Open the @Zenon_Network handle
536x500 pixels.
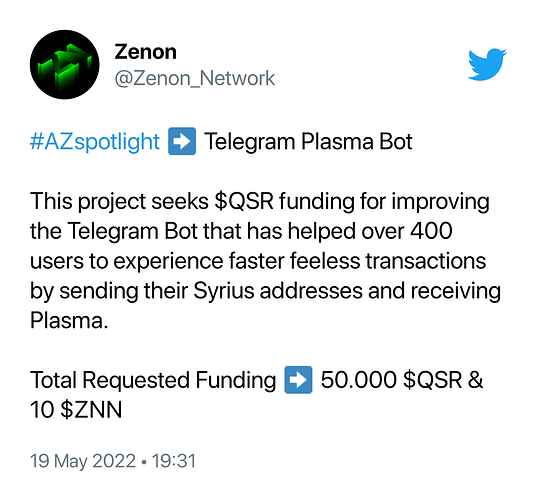(195, 78)
